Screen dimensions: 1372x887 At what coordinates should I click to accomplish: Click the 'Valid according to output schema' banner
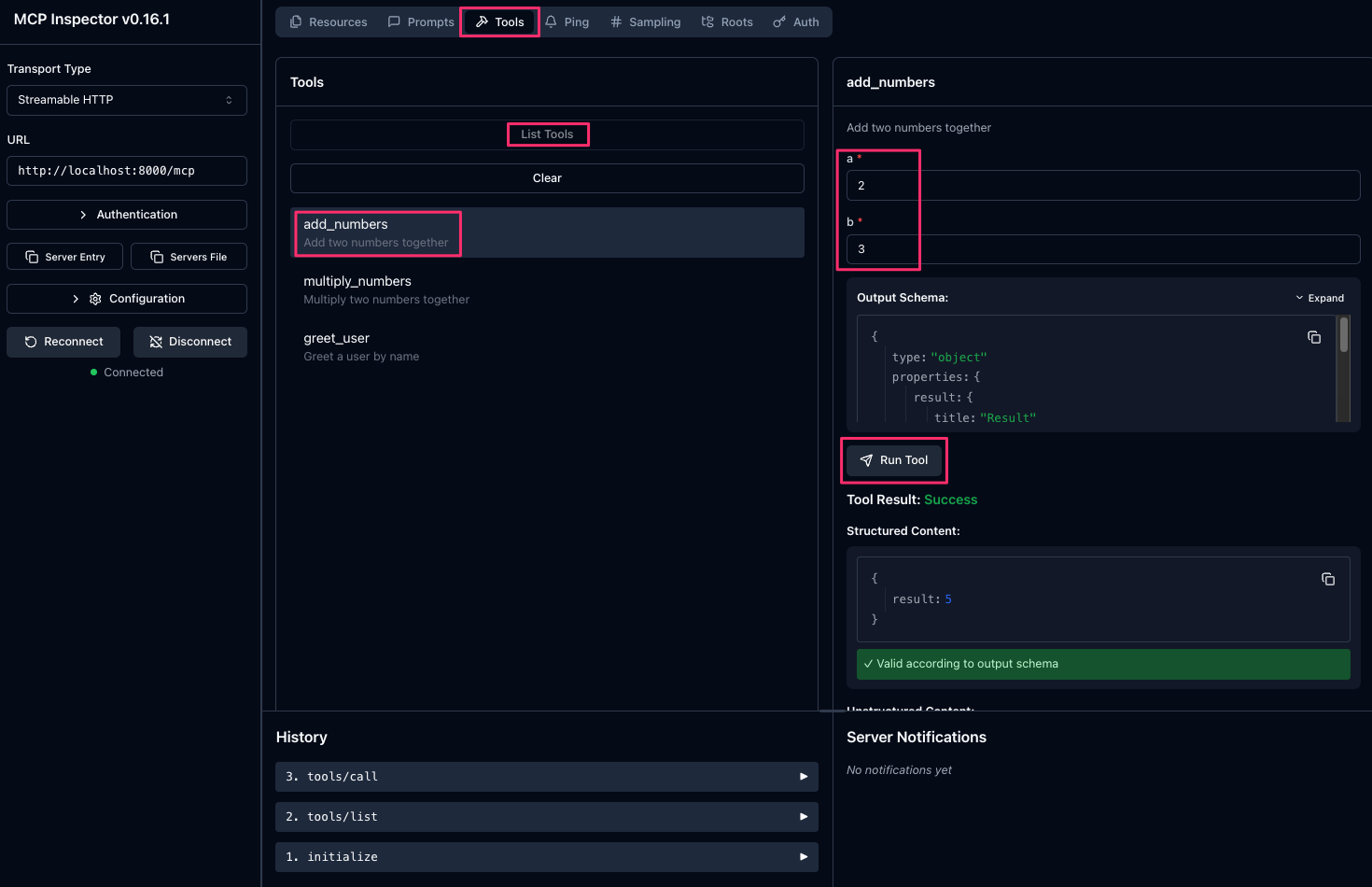[1103, 664]
